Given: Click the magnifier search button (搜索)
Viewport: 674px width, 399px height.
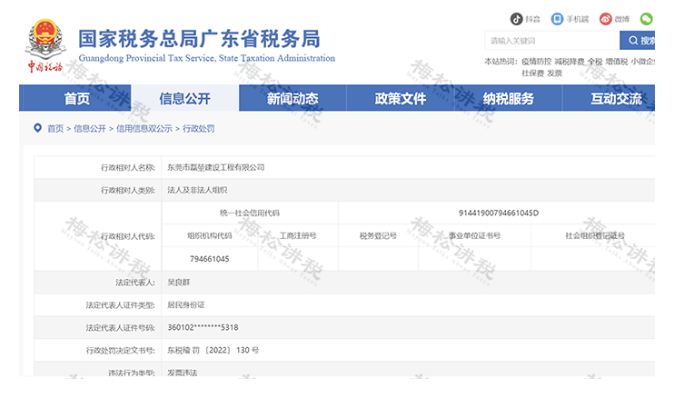Looking at the screenshot, I should pyautogui.click(x=637, y=40).
